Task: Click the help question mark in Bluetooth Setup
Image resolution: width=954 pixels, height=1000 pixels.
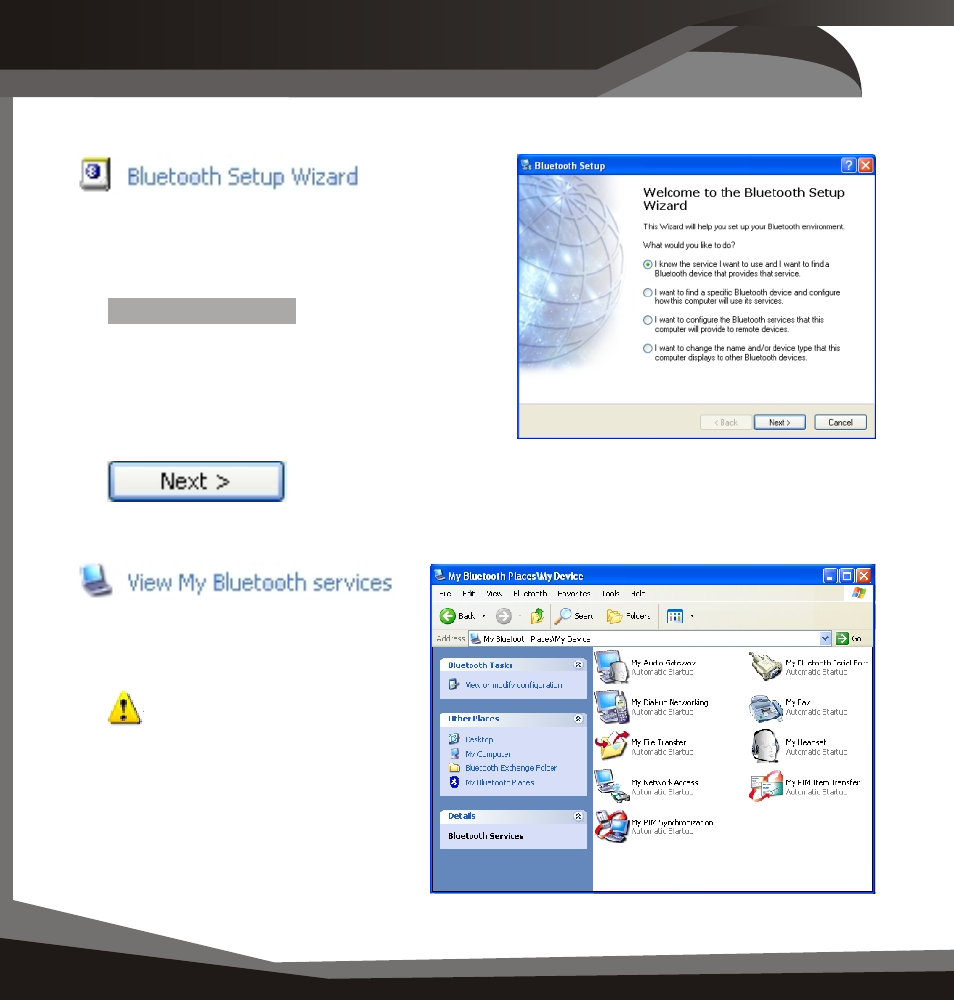Action: point(848,165)
